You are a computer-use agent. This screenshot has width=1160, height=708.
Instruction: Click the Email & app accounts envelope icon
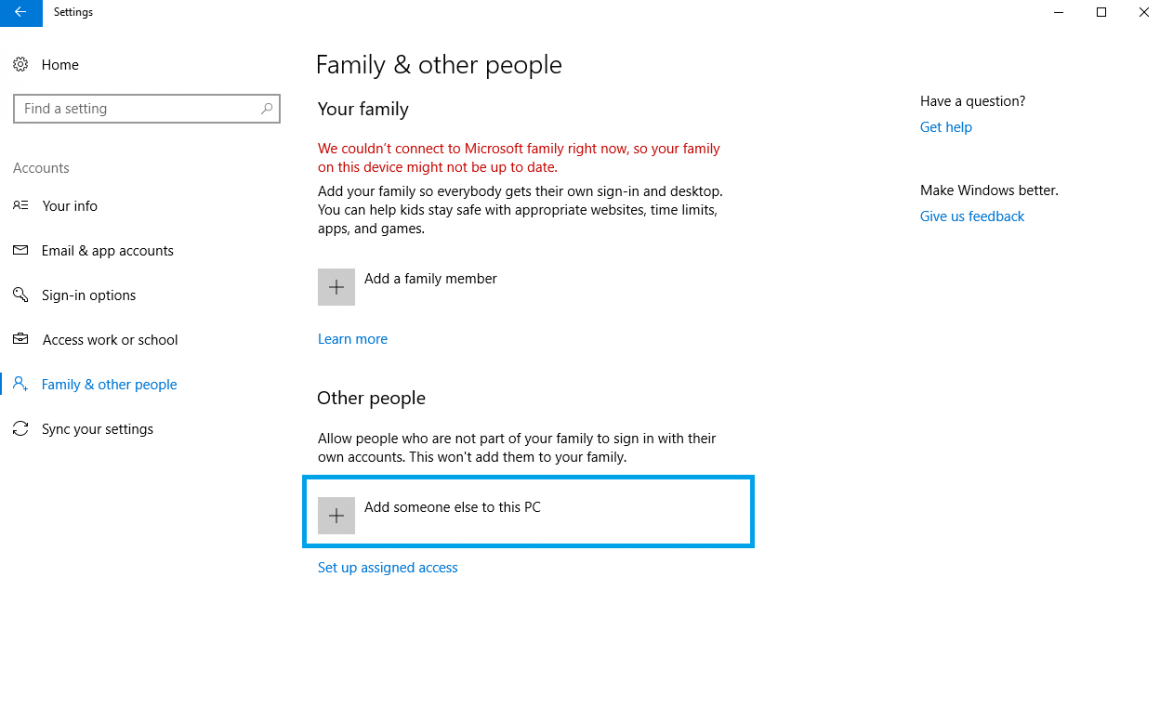pyautogui.click(x=21, y=250)
